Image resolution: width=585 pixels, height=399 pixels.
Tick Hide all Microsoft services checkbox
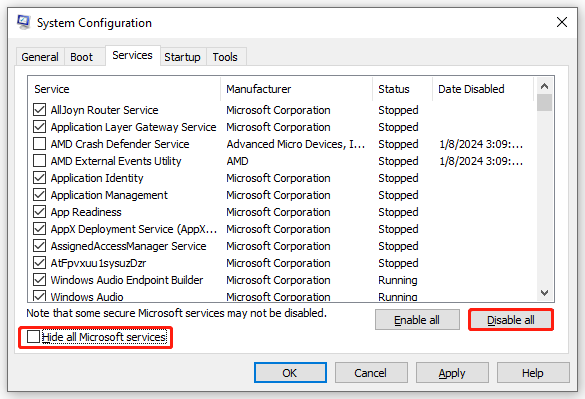click(33, 337)
